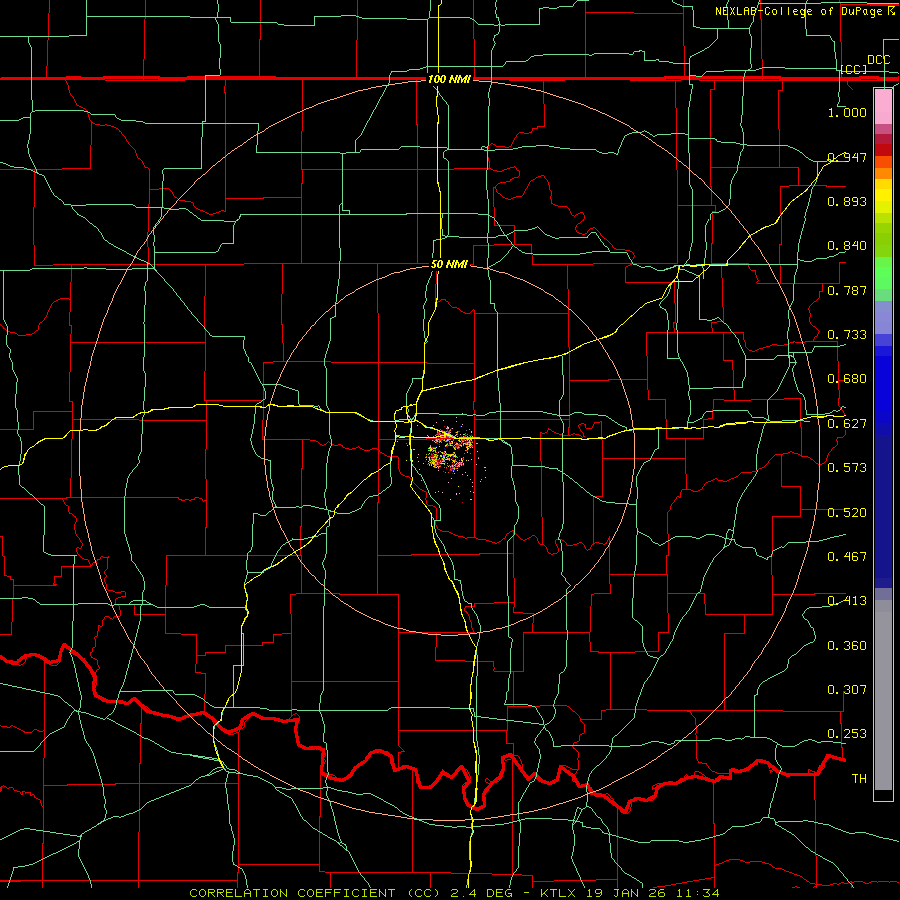Click the 0.947 scale value

(x=847, y=157)
